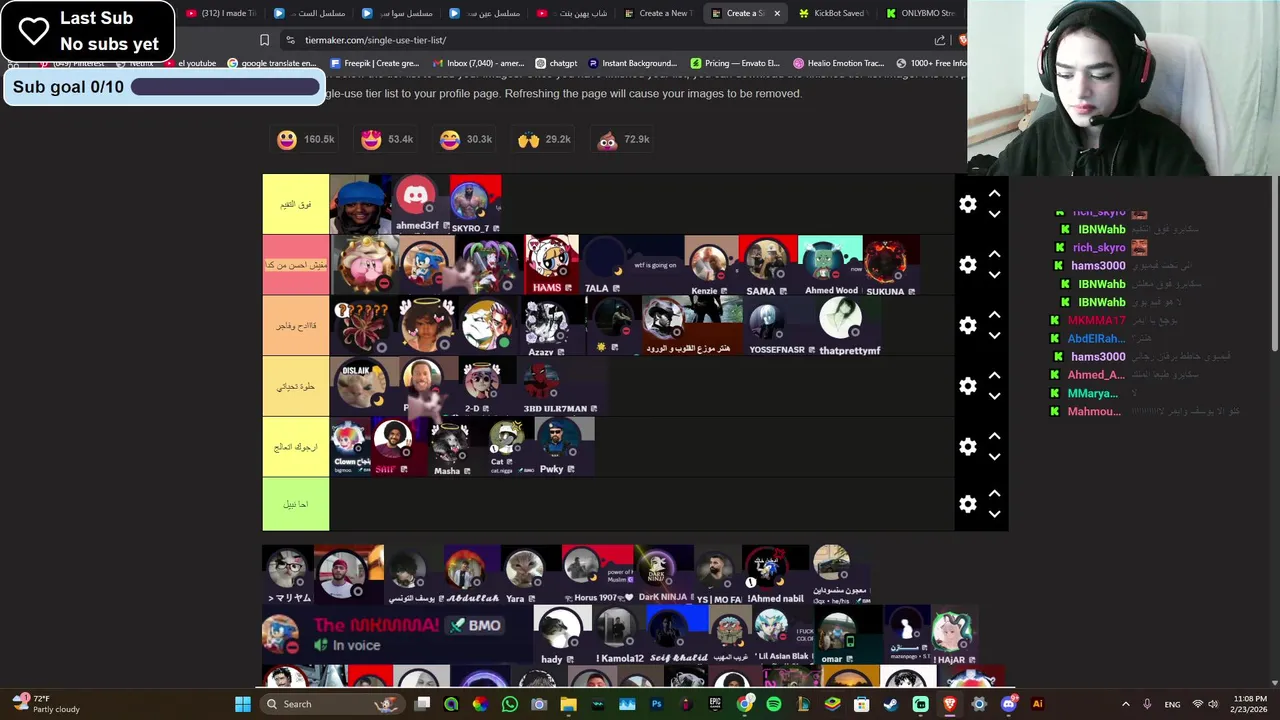Open settings gear for the third tier row
This screenshot has width=1280, height=720.
[x=968, y=326]
